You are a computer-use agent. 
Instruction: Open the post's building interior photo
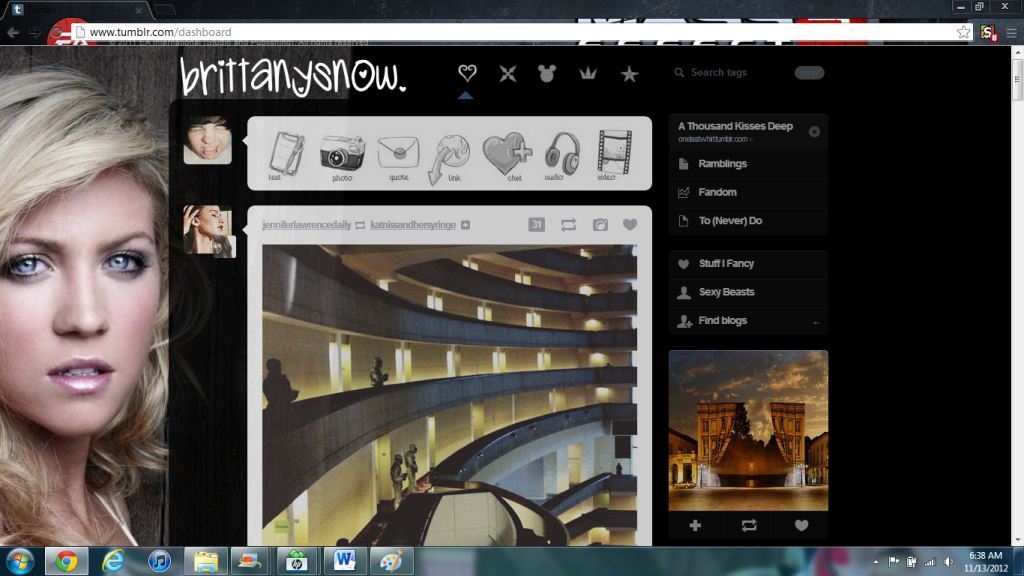(449, 395)
